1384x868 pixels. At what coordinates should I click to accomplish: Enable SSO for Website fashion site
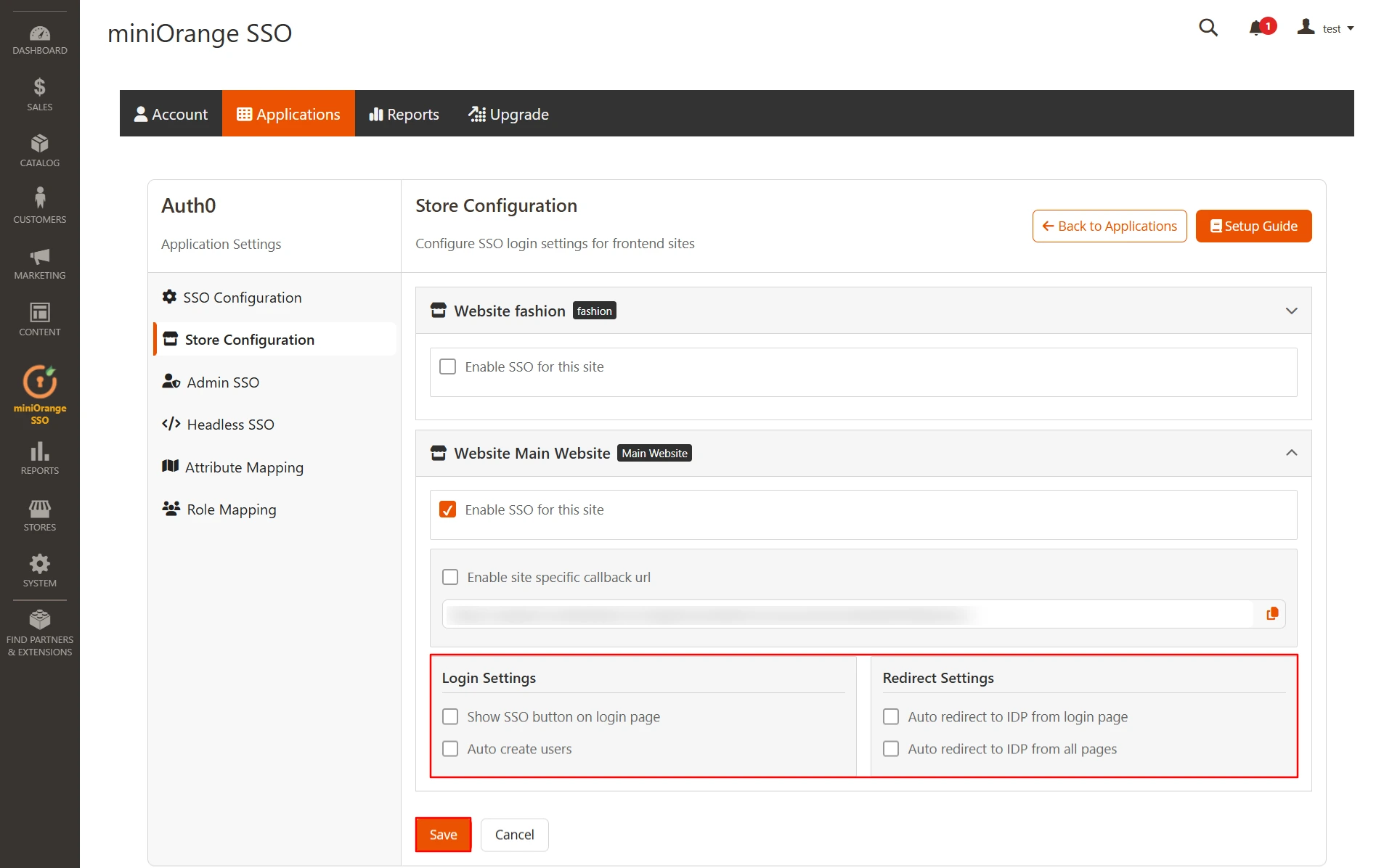tap(447, 367)
